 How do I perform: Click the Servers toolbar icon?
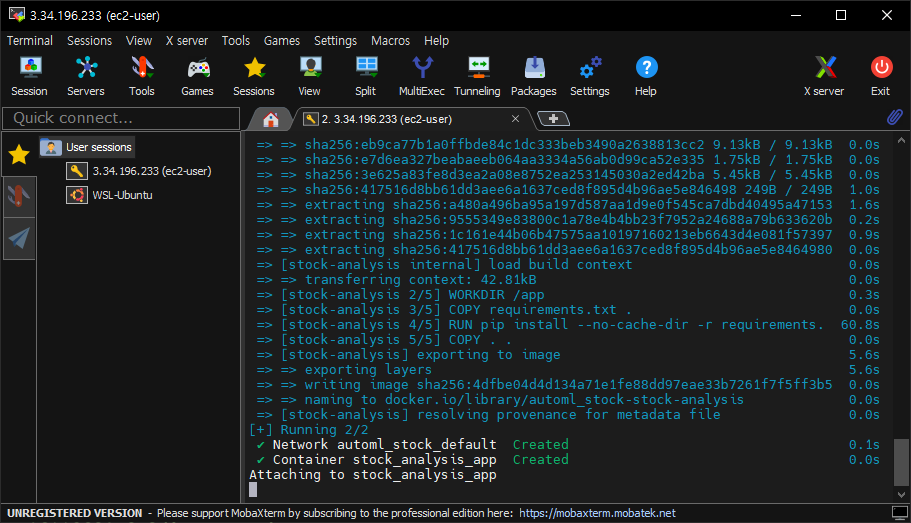(x=86, y=76)
